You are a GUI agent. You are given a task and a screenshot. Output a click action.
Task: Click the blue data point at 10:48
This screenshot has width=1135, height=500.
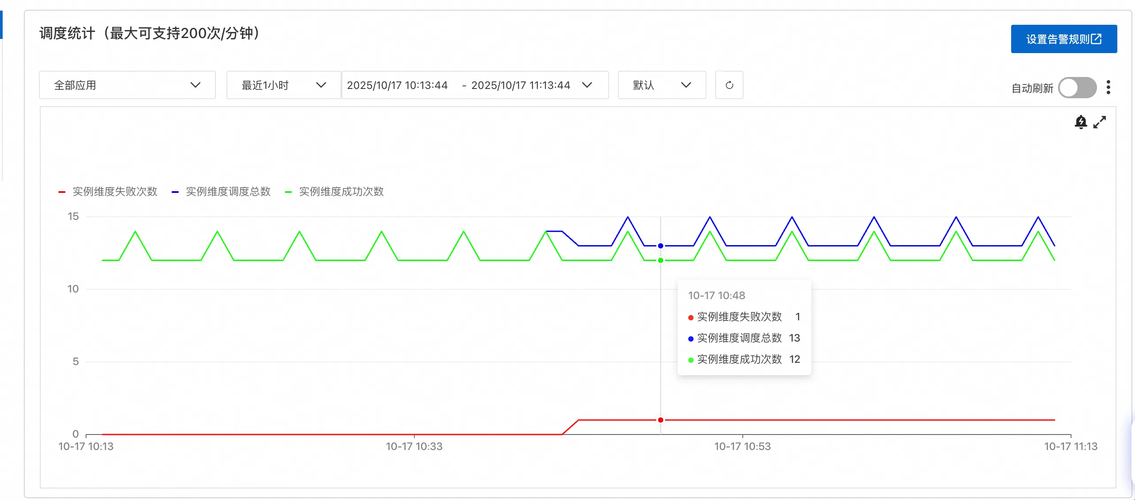661,245
